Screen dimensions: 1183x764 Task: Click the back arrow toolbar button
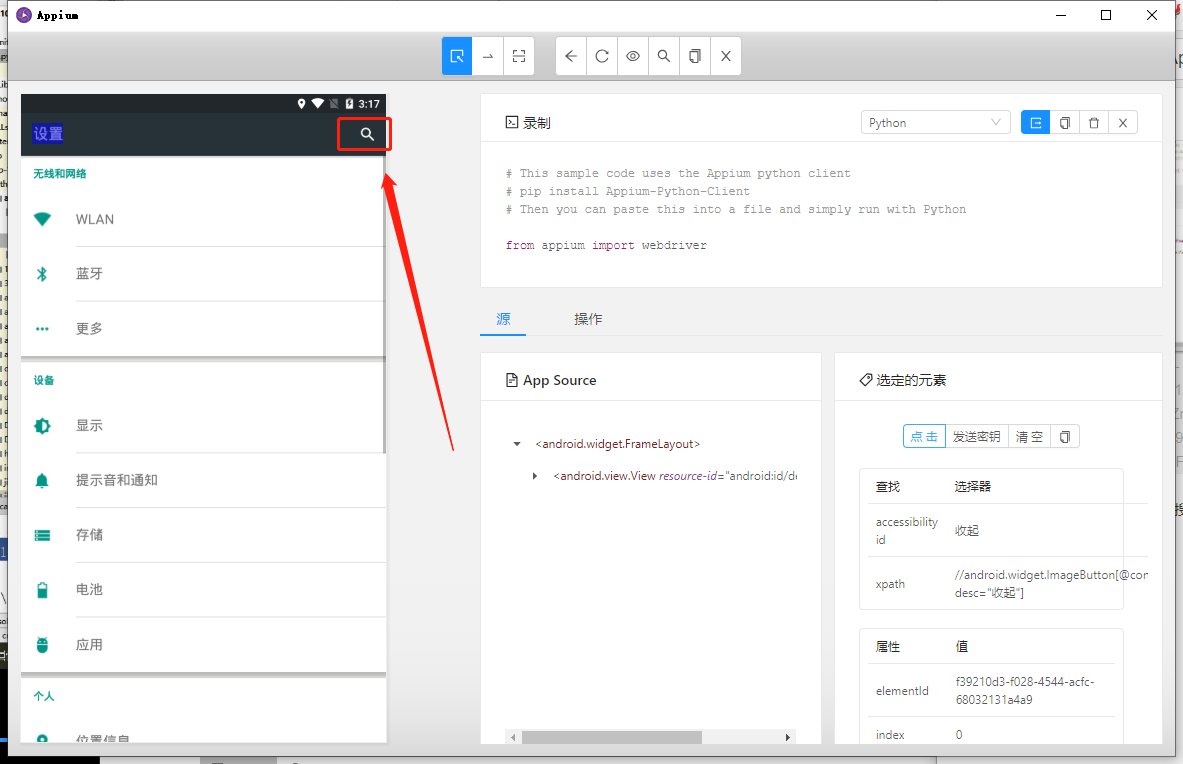pyautogui.click(x=571, y=56)
